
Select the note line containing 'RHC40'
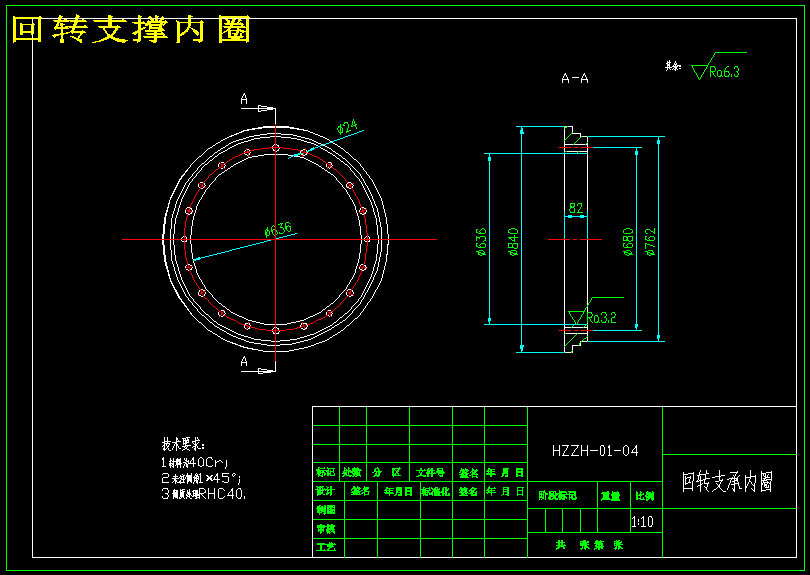click(204, 494)
